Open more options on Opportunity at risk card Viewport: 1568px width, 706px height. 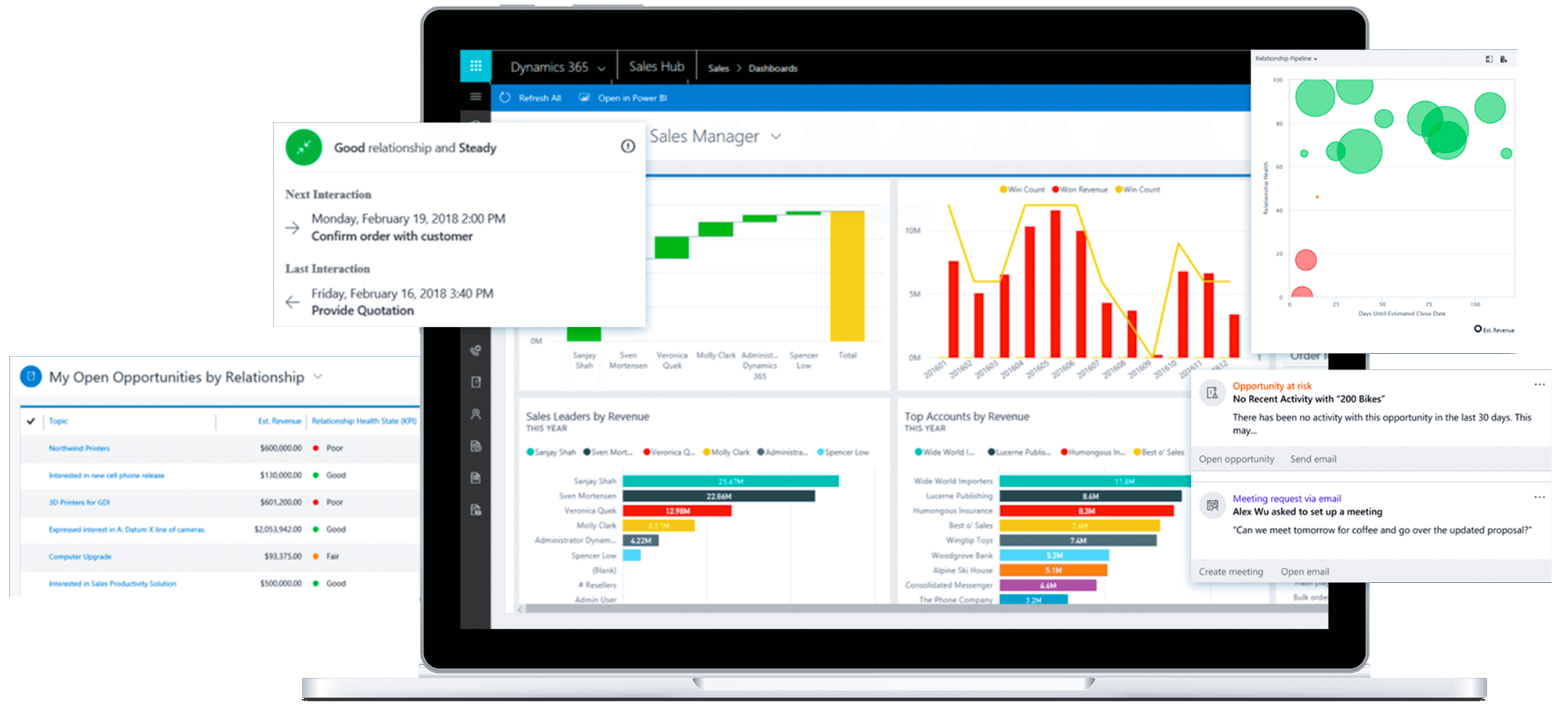pos(1540,384)
